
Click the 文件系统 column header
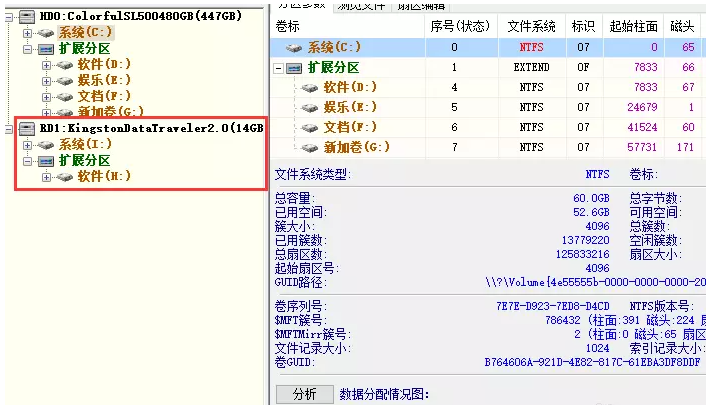click(532, 26)
